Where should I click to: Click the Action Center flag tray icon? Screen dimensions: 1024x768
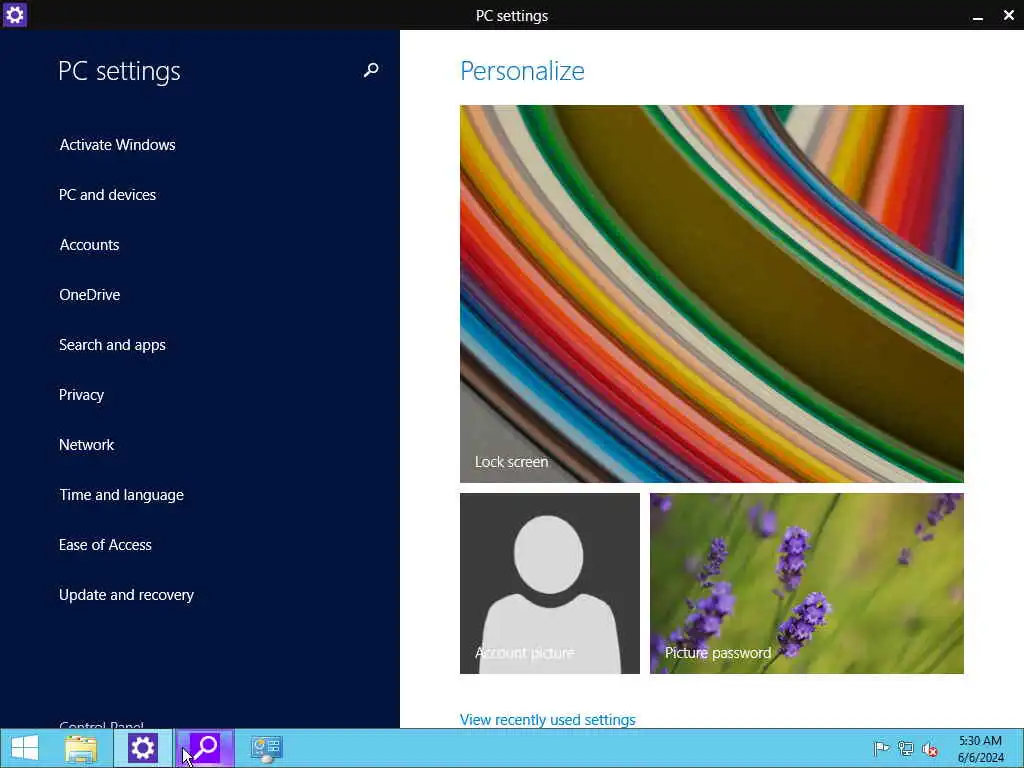(881, 748)
